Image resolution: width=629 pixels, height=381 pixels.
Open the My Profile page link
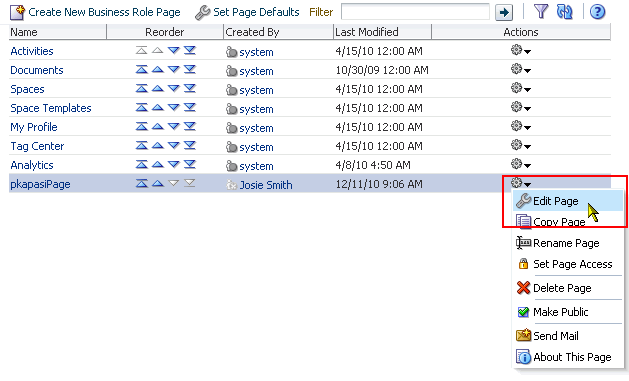34,127
